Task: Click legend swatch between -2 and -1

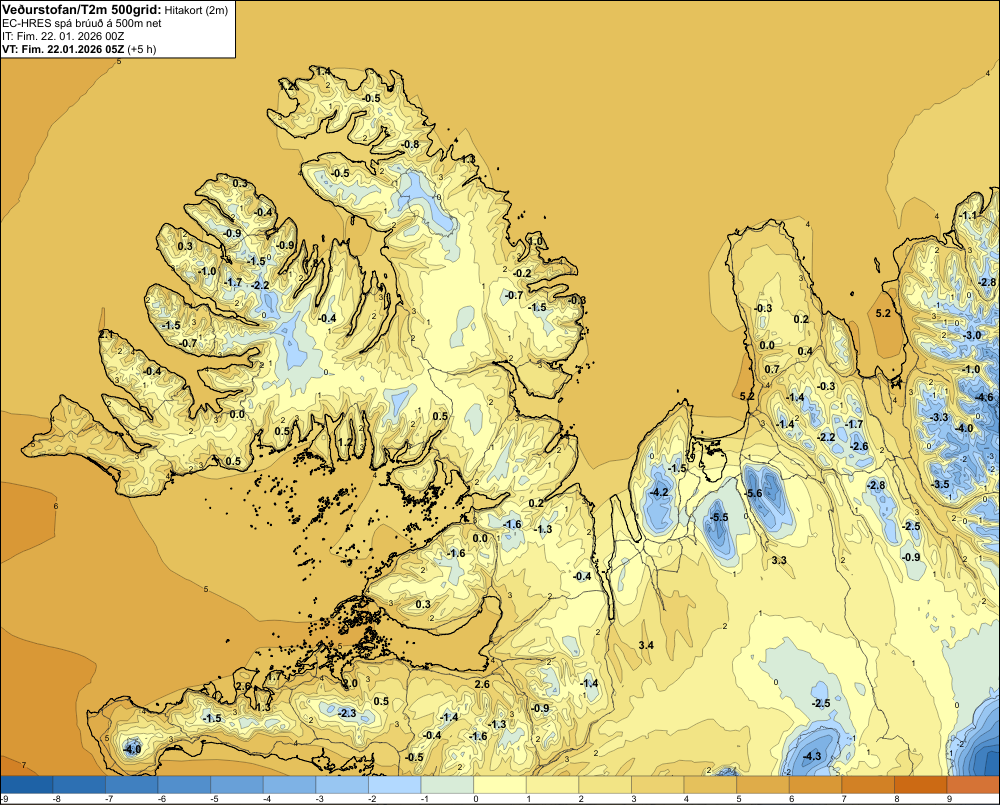Action: 394,784
